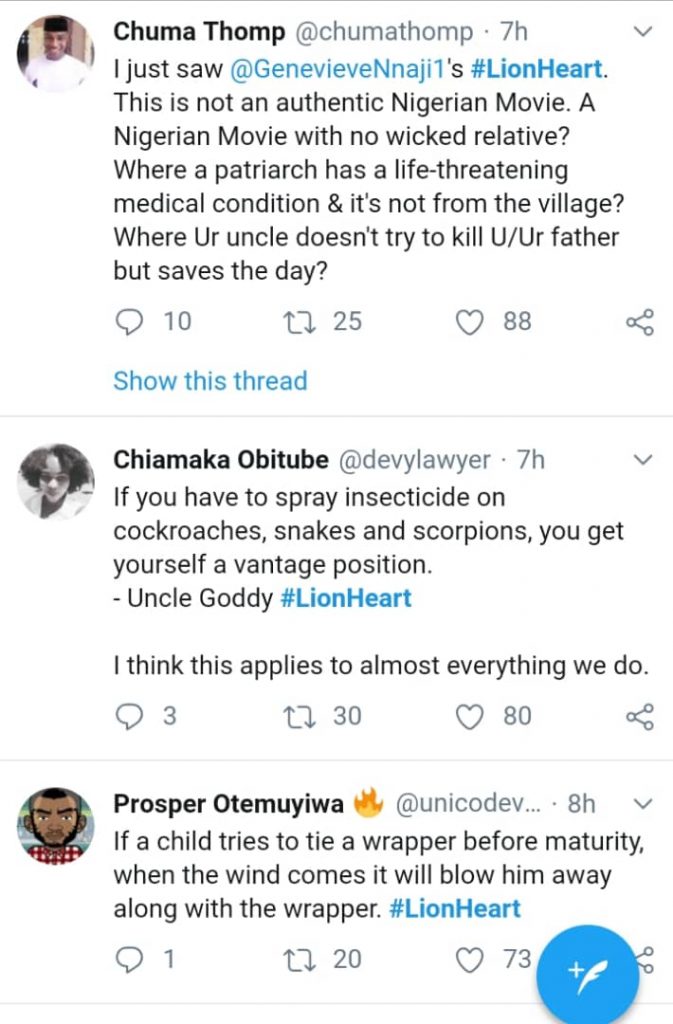
Task: Expand options for Chiamaka Obitube's tweet
Action: point(643,460)
